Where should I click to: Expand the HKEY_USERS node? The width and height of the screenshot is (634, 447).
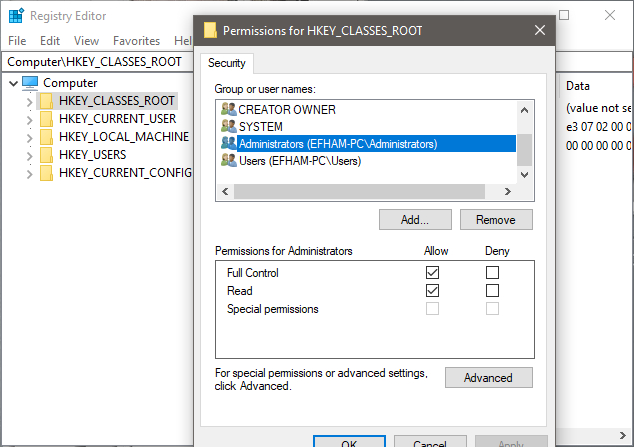click(30, 156)
